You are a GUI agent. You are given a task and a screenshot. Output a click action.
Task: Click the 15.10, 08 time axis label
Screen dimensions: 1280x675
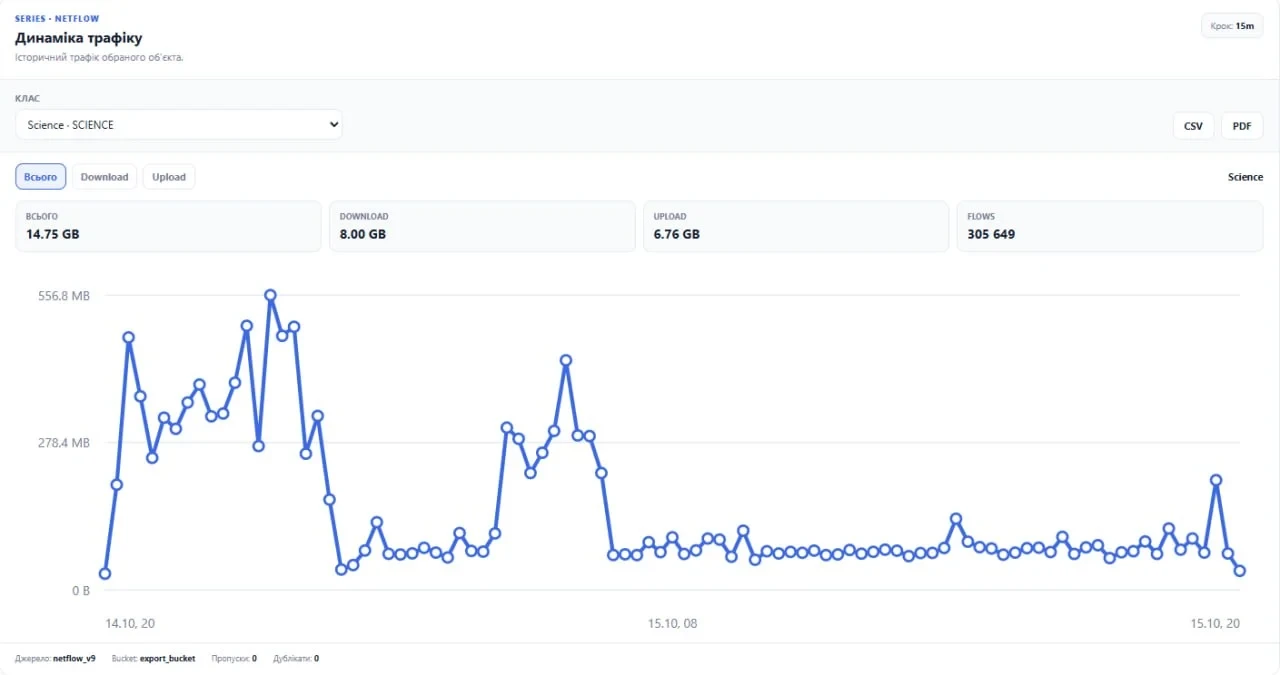click(x=672, y=623)
